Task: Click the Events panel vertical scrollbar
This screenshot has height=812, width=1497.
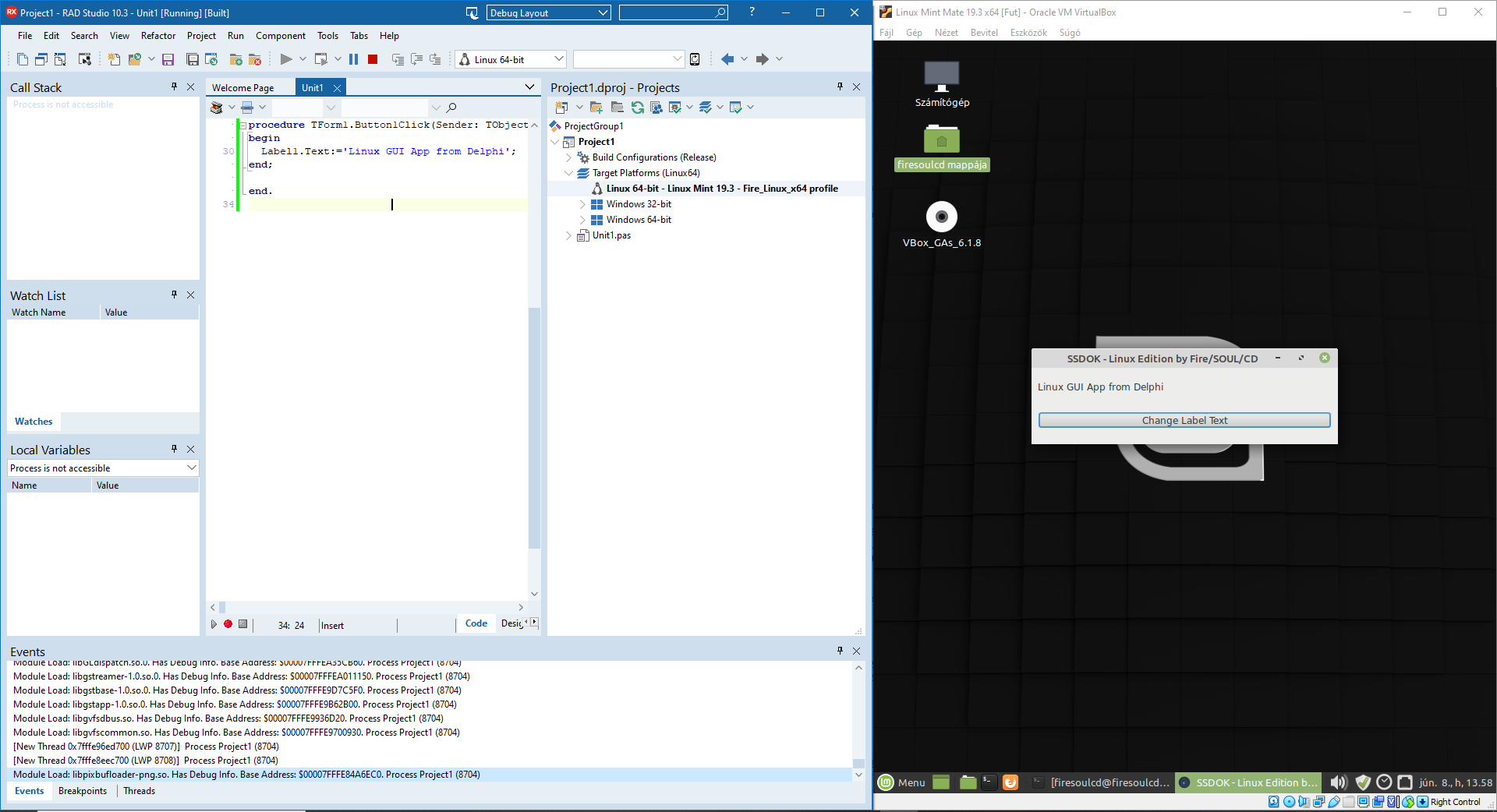Action: (x=858, y=721)
